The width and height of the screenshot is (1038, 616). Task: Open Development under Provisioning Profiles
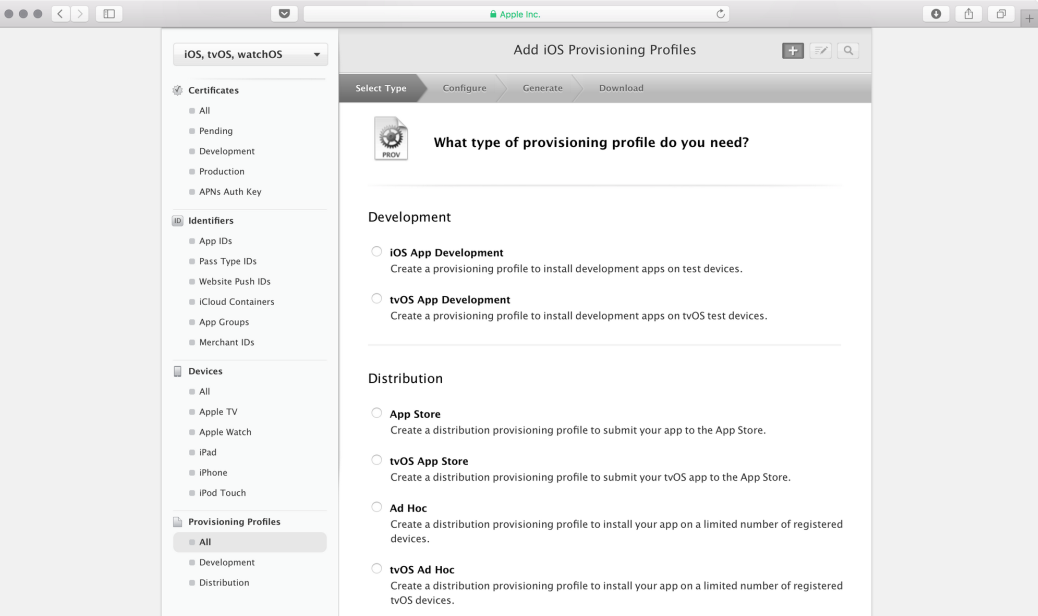(227, 562)
